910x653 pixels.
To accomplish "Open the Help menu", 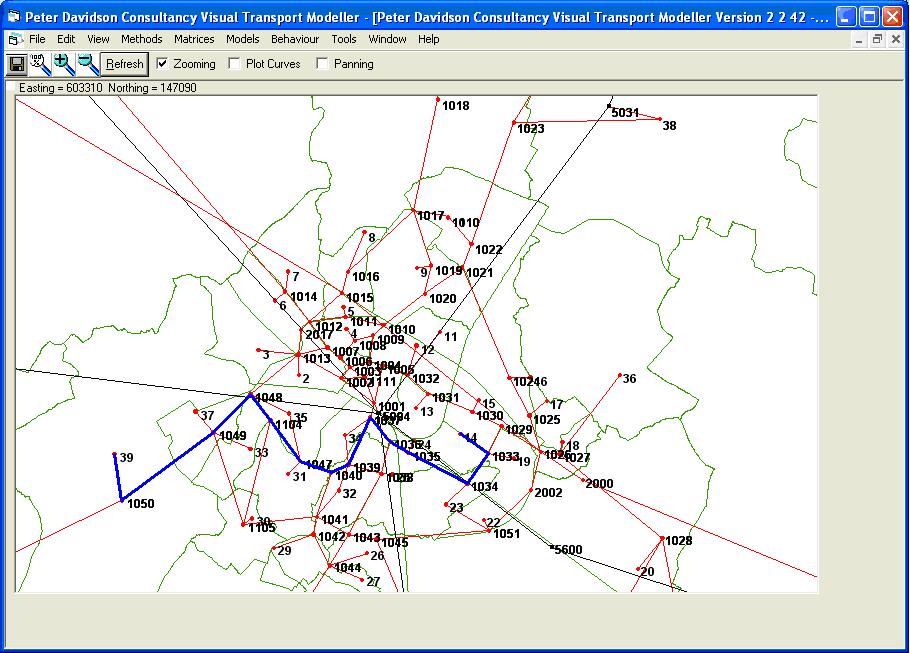I will tap(428, 39).
